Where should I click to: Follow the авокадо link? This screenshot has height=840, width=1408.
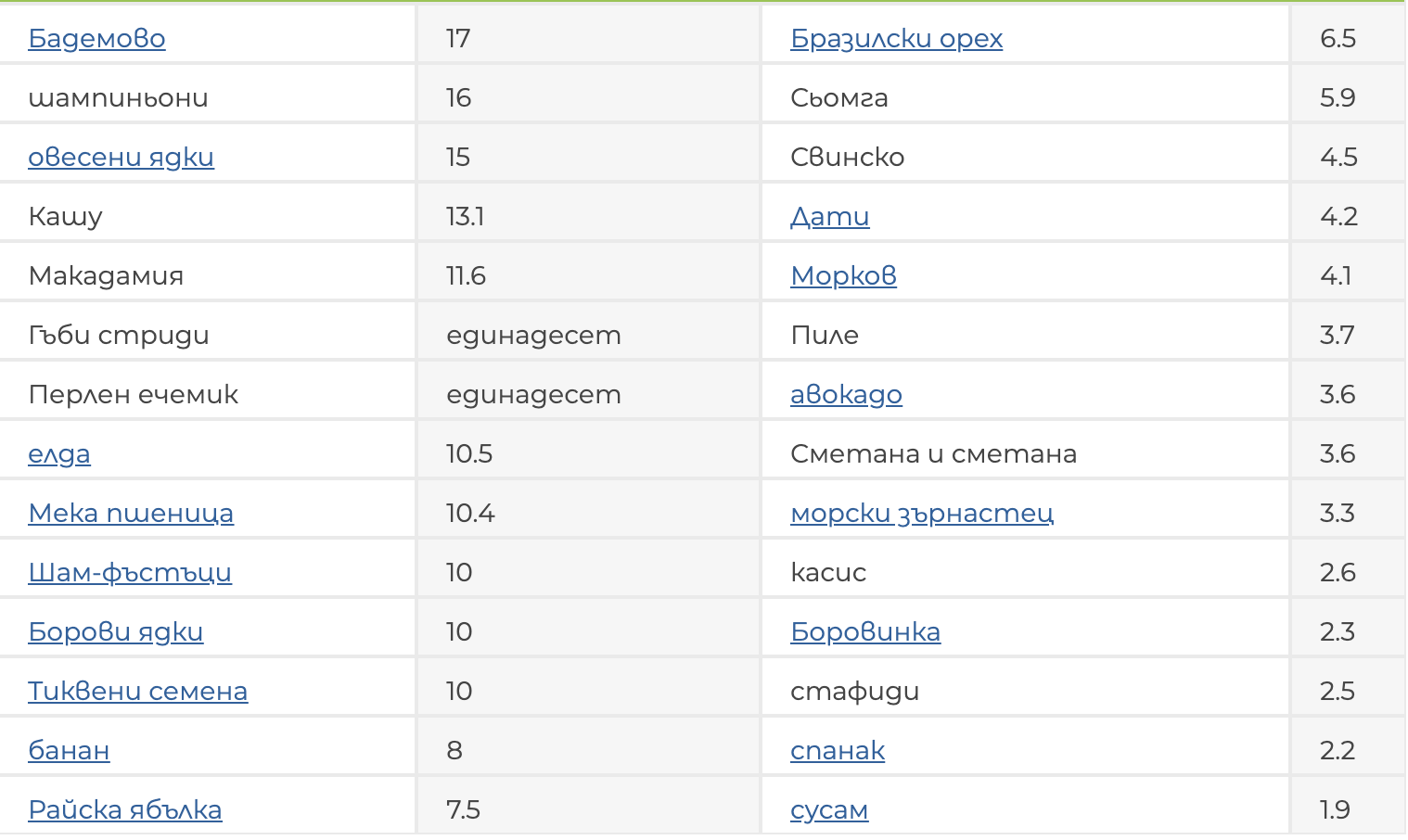[846, 394]
